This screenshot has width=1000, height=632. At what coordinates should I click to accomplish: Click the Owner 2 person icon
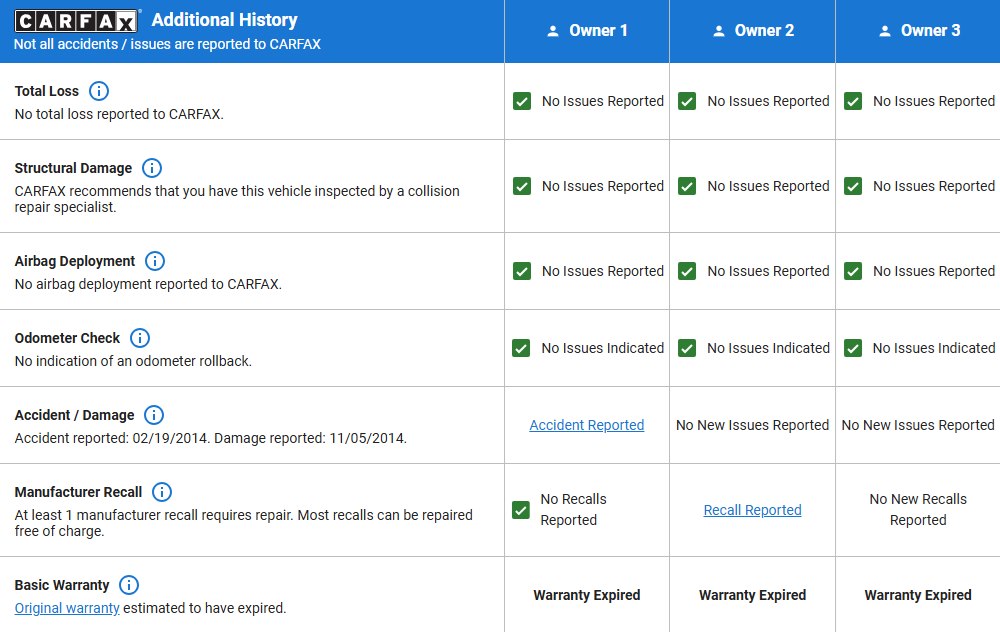pyautogui.click(x=719, y=31)
